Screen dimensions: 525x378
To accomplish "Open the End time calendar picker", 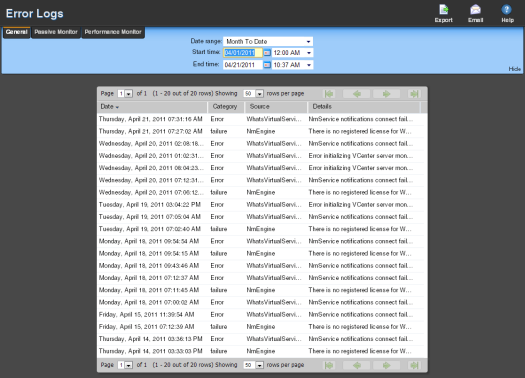I will click(x=267, y=65).
